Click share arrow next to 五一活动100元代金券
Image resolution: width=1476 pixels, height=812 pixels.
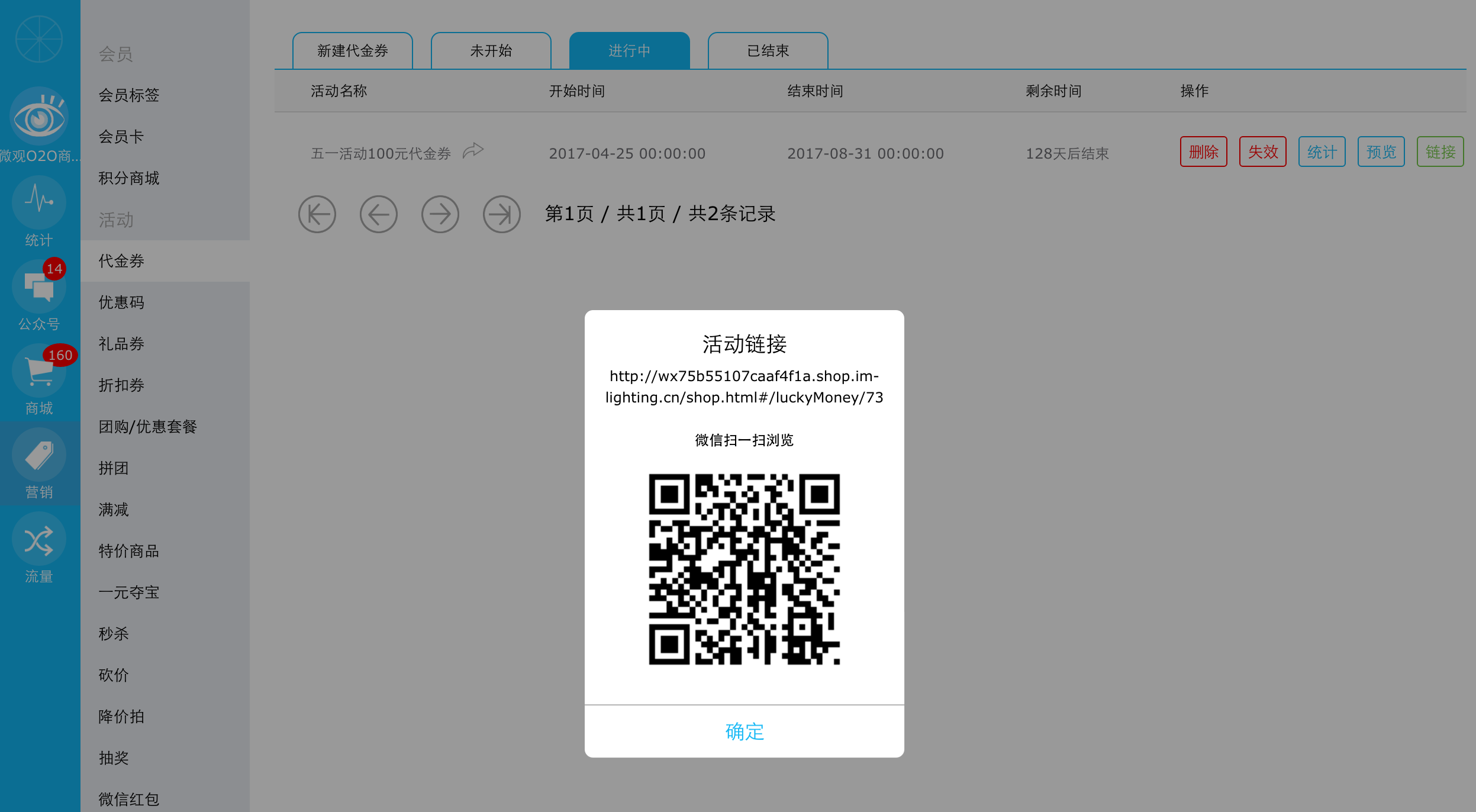pyautogui.click(x=473, y=151)
